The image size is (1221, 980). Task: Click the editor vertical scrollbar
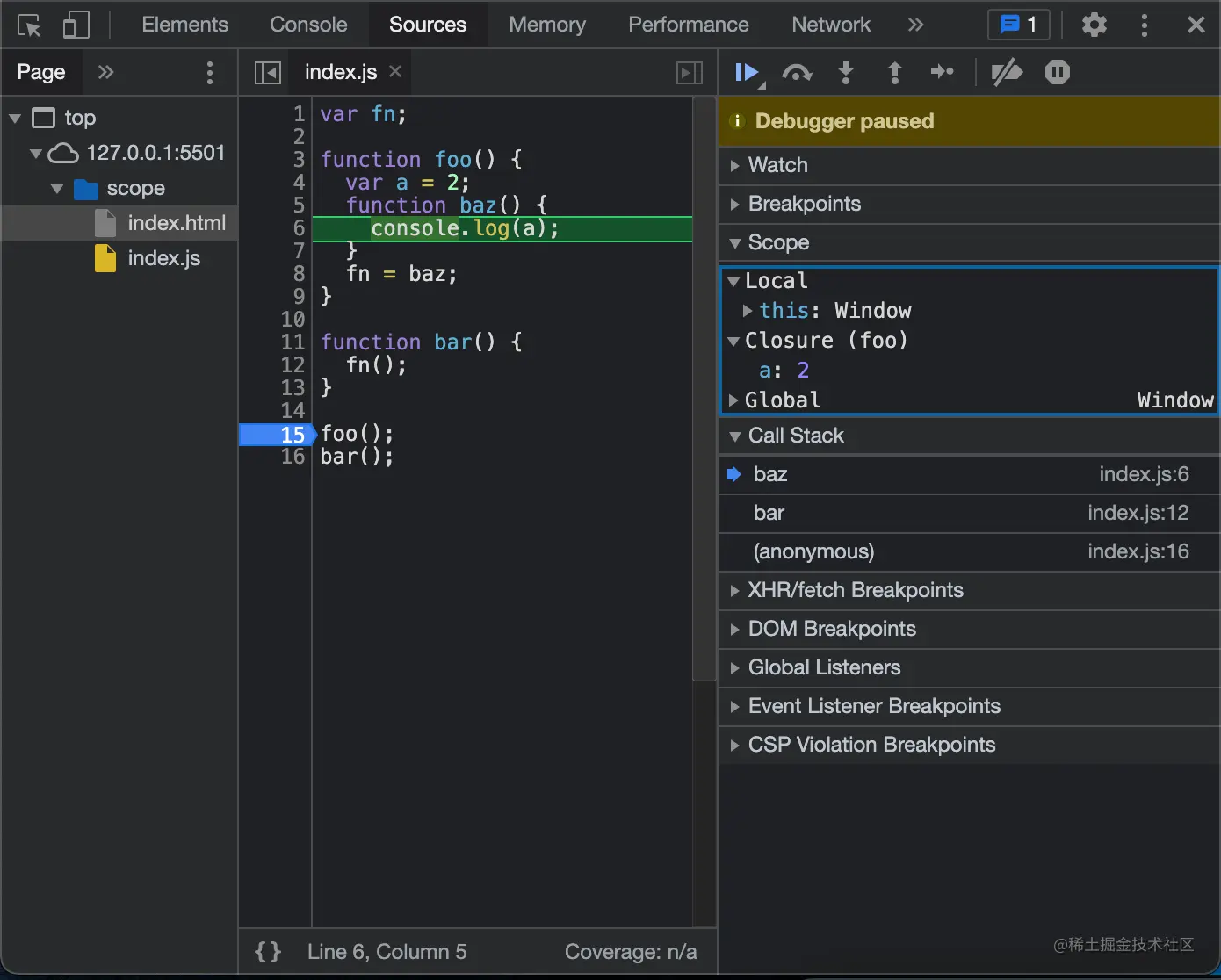(704, 388)
